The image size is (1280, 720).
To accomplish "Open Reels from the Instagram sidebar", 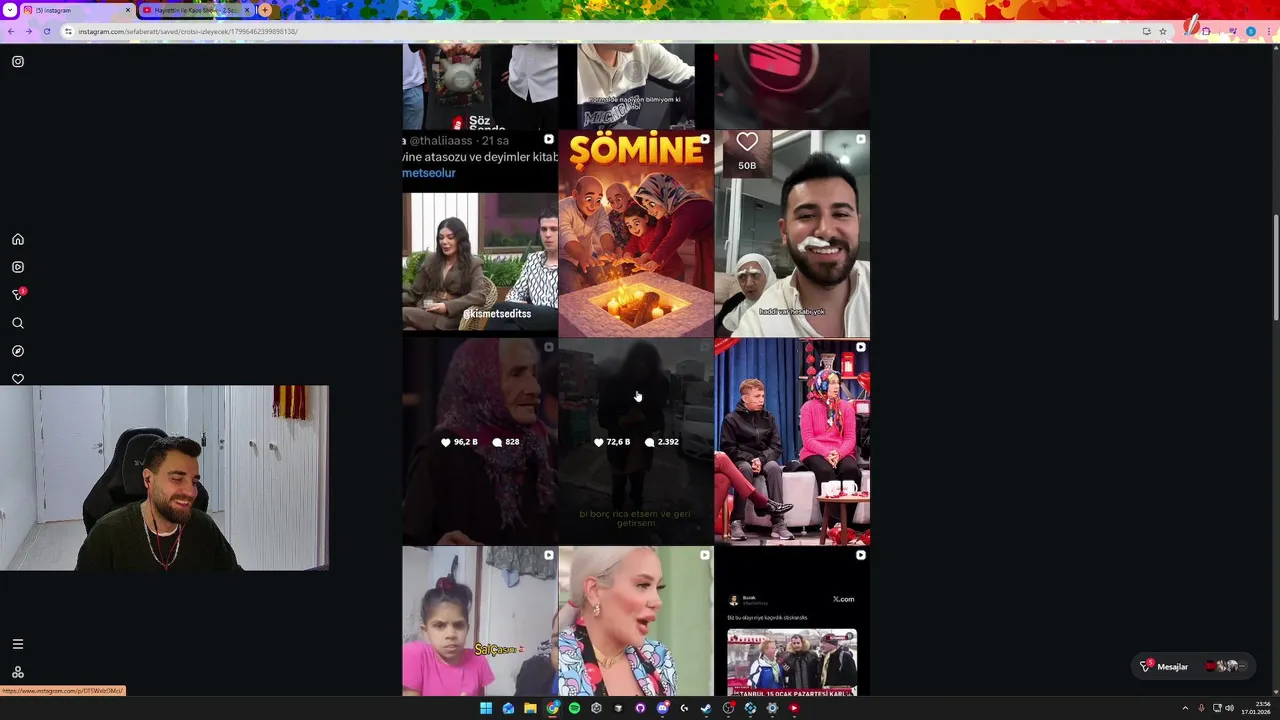I will pyautogui.click(x=18, y=267).
